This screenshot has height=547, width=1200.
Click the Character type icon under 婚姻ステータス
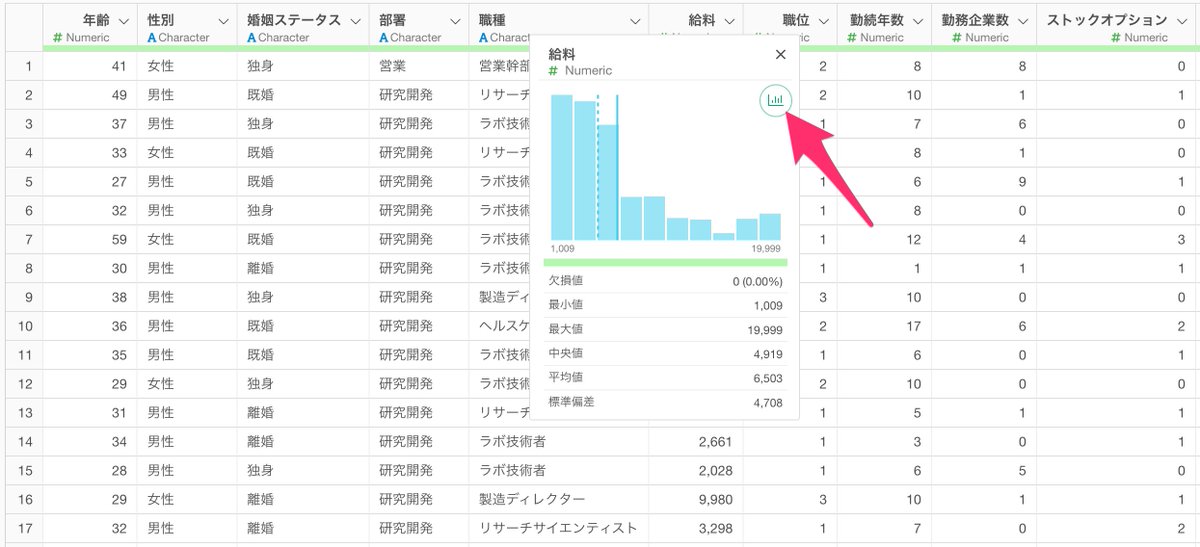[x=252, y=38]
